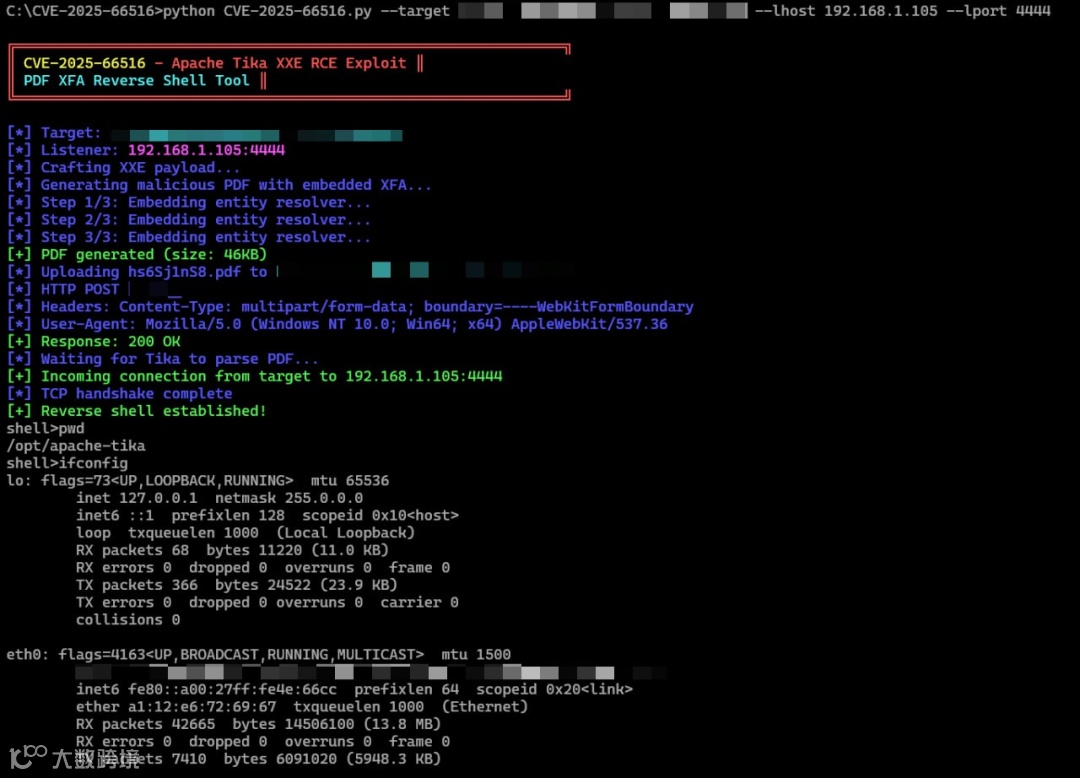Viewport: 1080px width, 778px height.
Task: Click the 'ether a1:12:e6:72:69:67' MAC line
Action: click(302, 706)
